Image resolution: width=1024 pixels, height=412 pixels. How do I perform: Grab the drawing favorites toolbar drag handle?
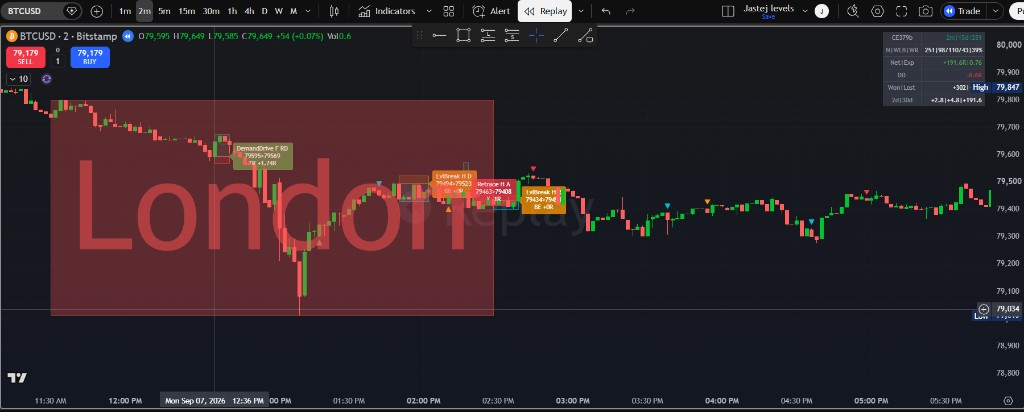click(x=419, y=35)
